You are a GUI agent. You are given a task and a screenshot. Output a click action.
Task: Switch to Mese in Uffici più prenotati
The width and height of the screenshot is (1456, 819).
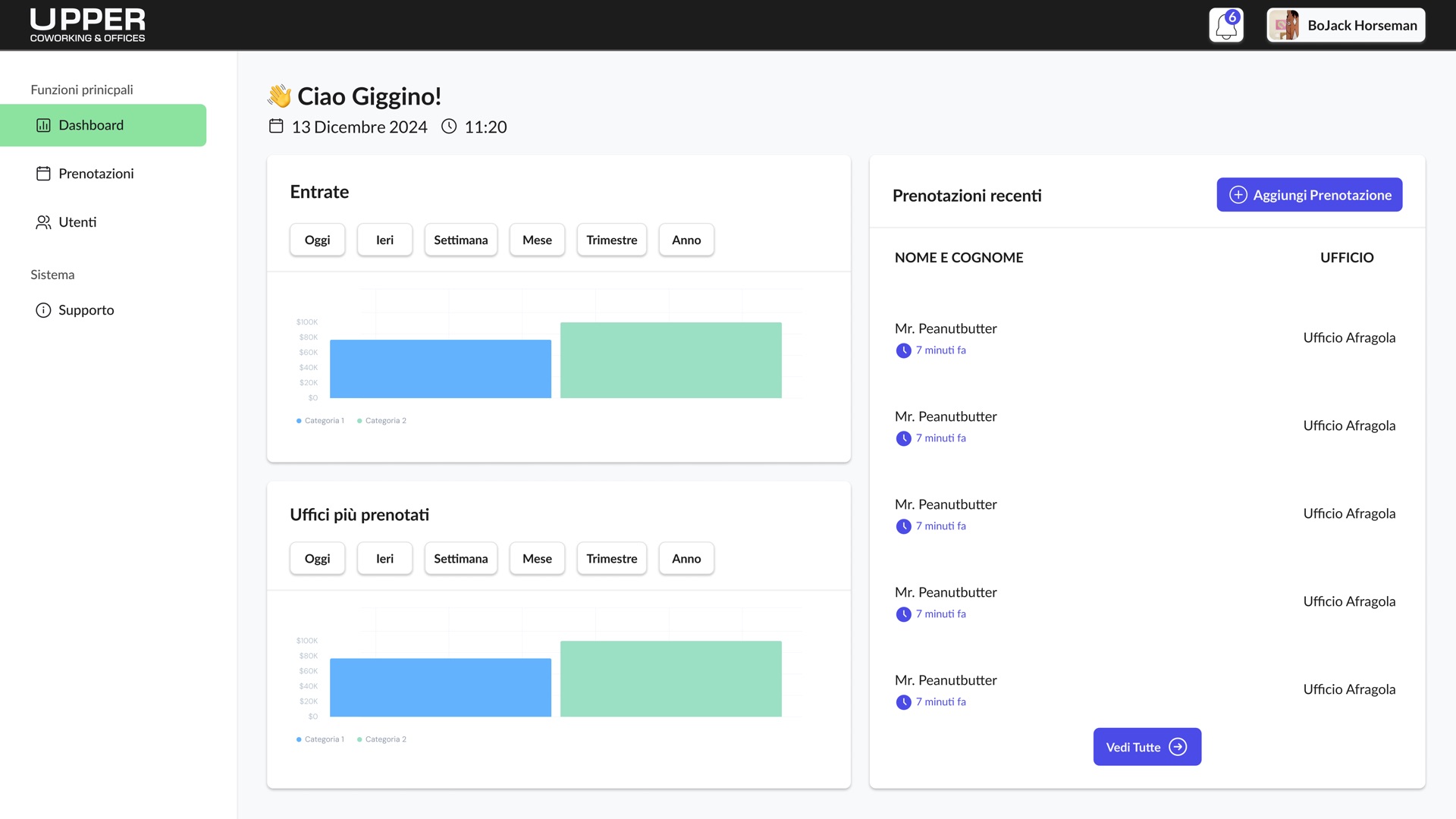[x=537, y=558]
